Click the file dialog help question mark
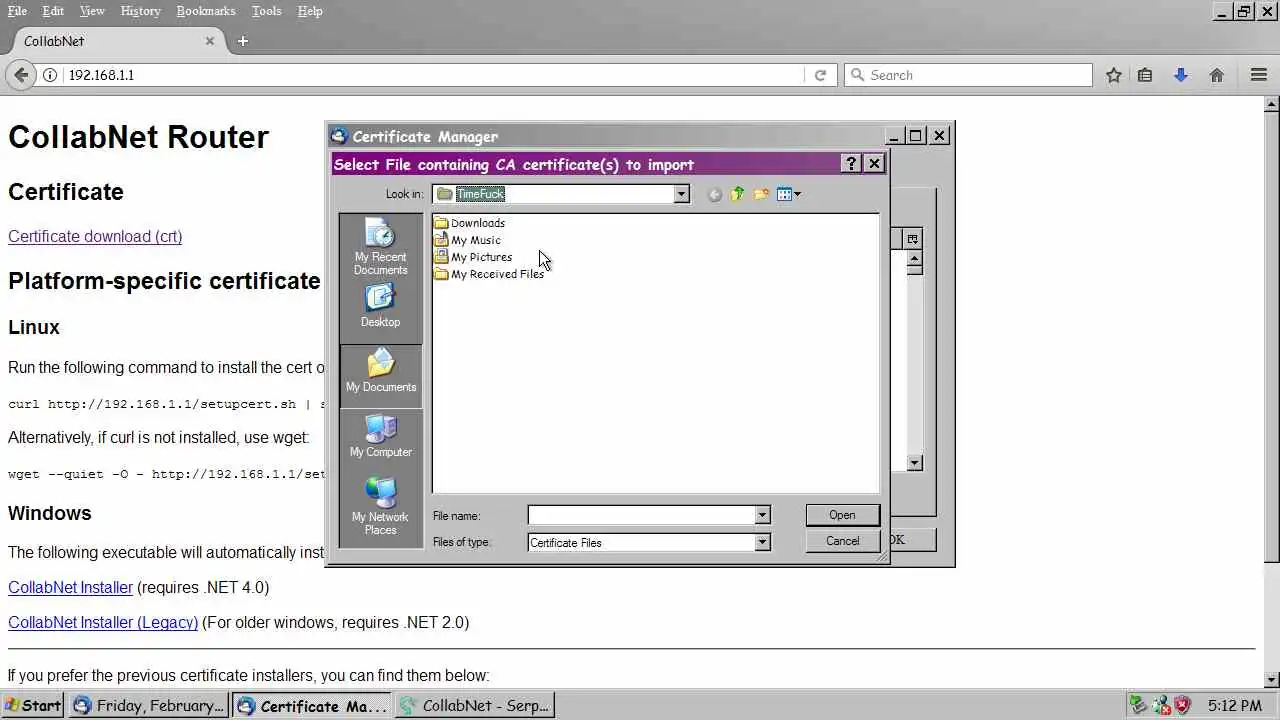 (x=851, y=164)
